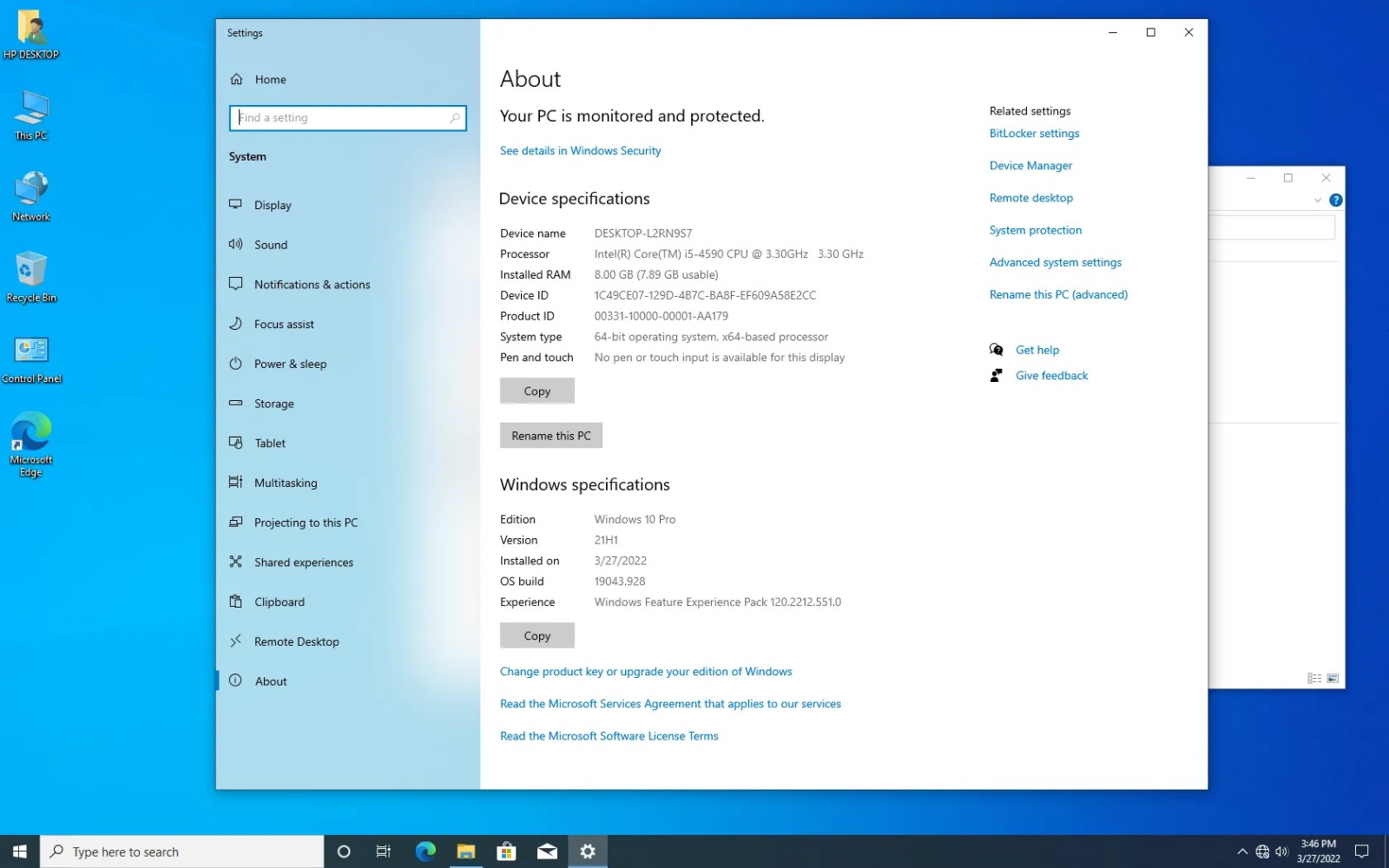The width and height of the screenshot is (1389, 868).
Task: Click the Storage drive icon
Action: pos(235,403)
